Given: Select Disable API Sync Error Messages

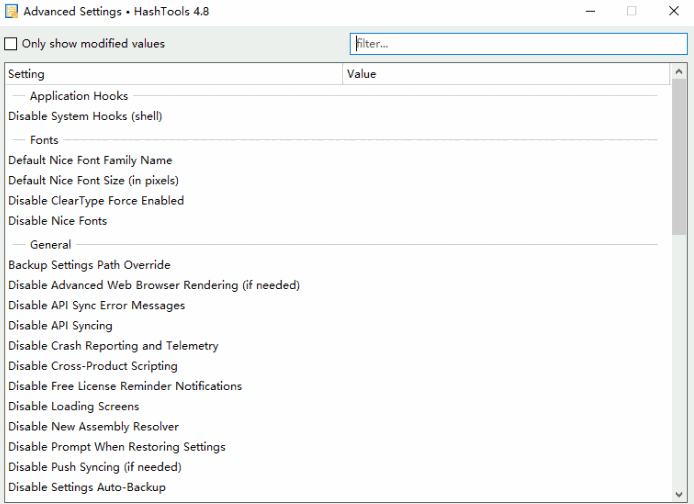Looking at the screenshot, I should tap(96, 305).
